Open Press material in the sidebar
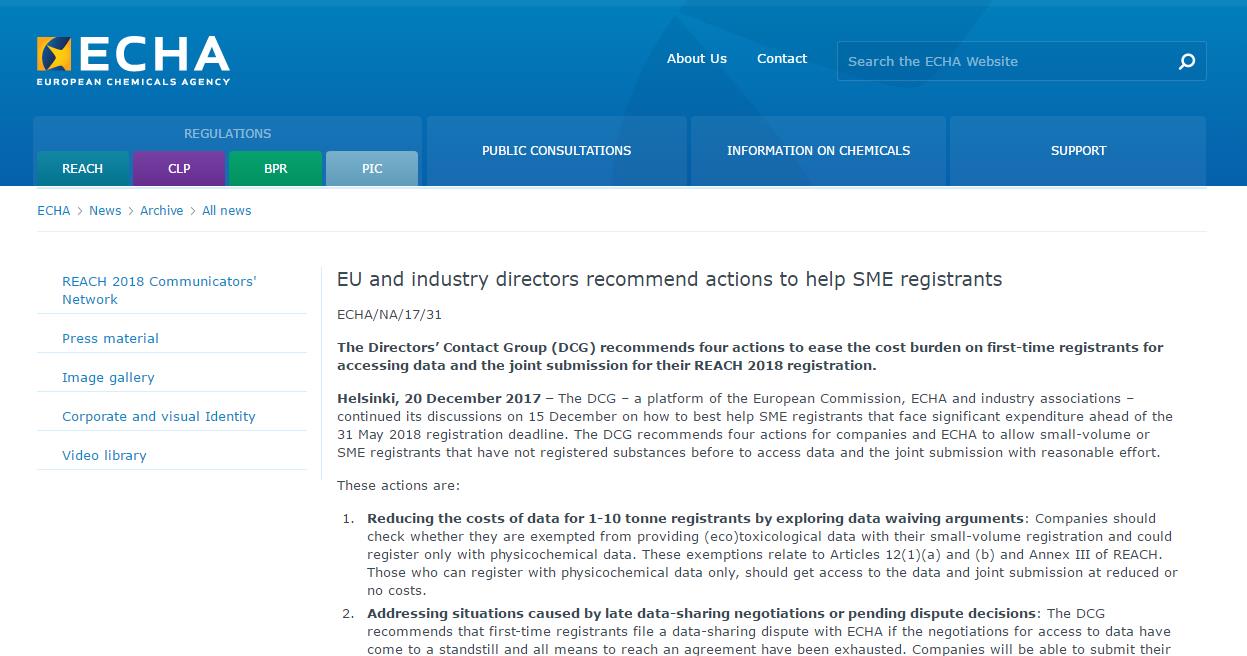The image size is (1247, 656). [x=110, y=339]
